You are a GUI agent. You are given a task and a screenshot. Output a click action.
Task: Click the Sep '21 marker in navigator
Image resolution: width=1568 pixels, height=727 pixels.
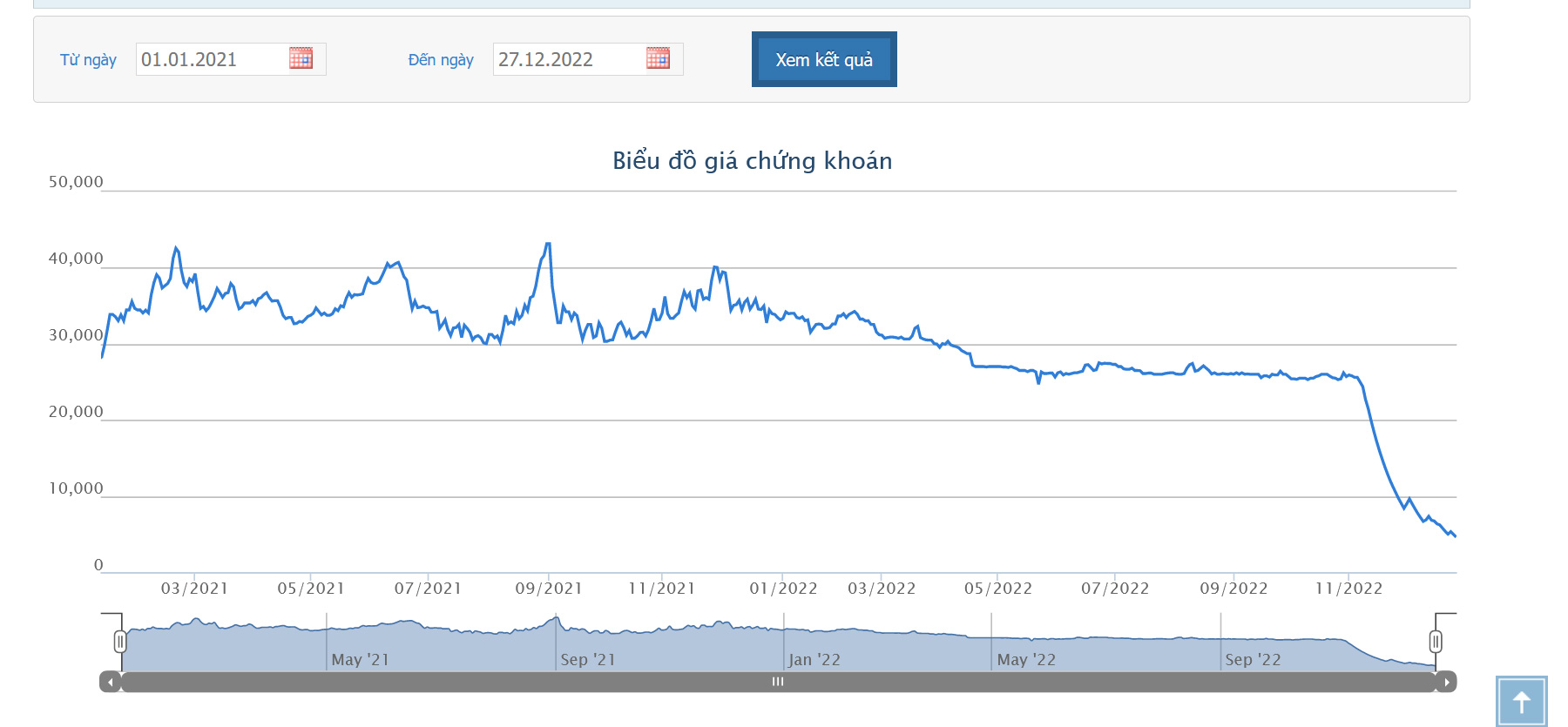tap(588, 659)
